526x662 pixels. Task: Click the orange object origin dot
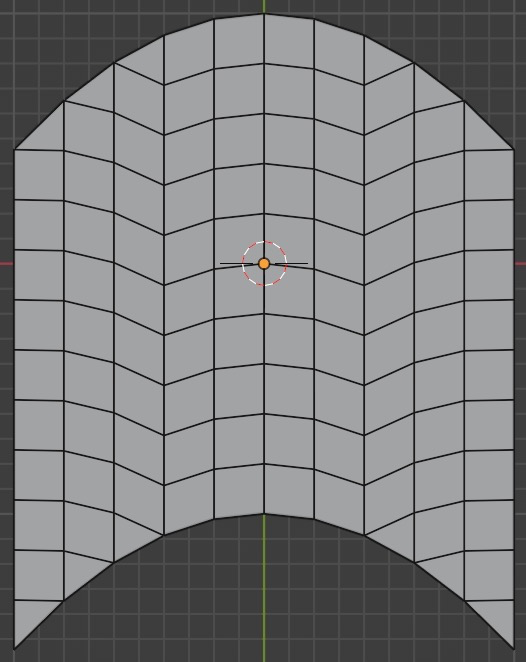[x=264, y=264]
